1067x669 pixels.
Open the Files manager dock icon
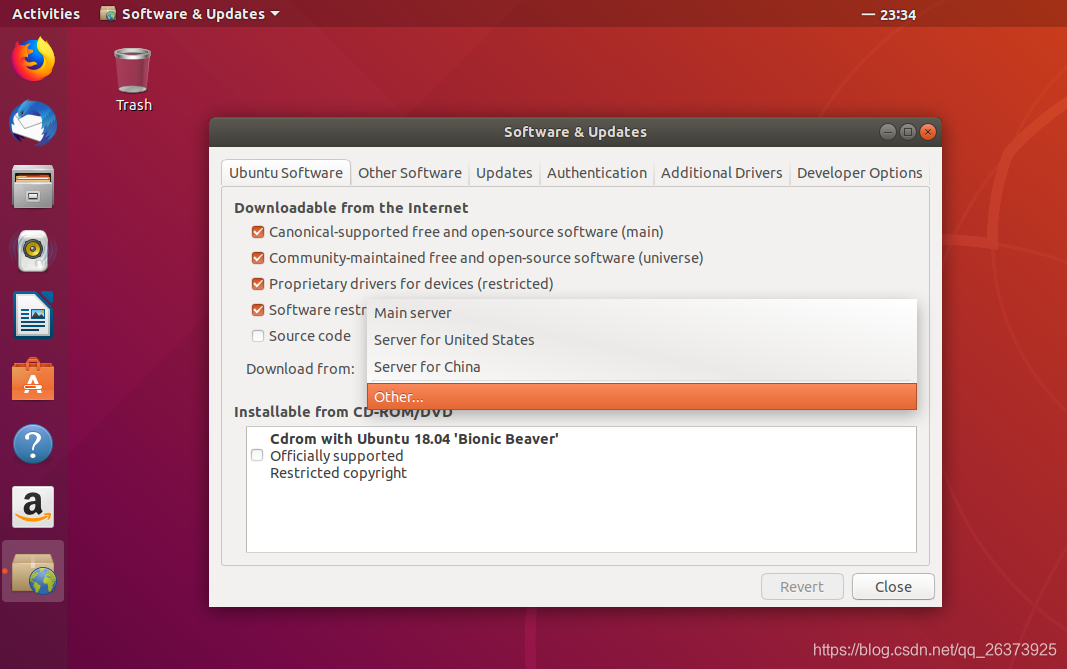tap(33, 186)
